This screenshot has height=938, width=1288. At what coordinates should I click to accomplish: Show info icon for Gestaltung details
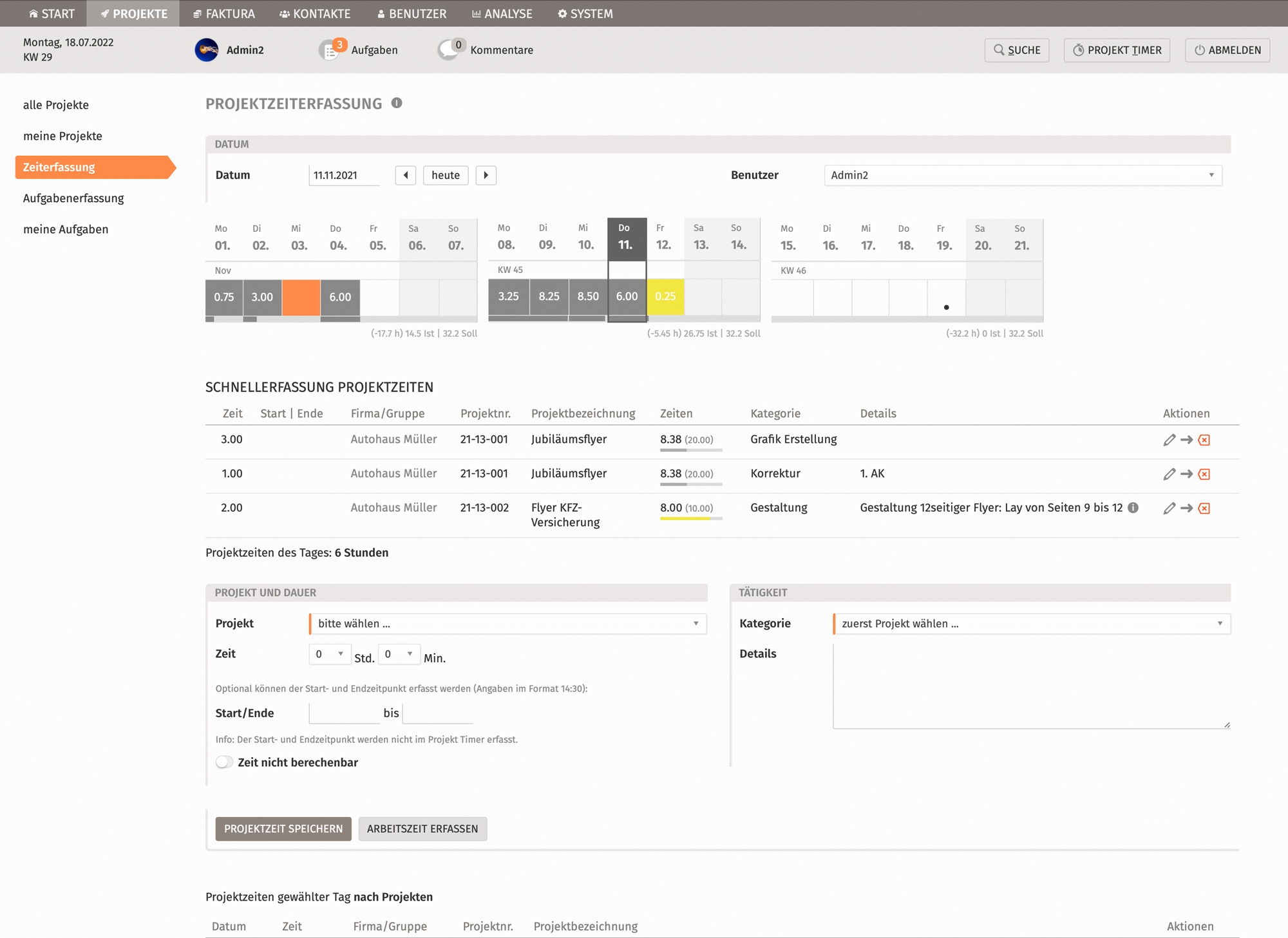(1133, 508)
